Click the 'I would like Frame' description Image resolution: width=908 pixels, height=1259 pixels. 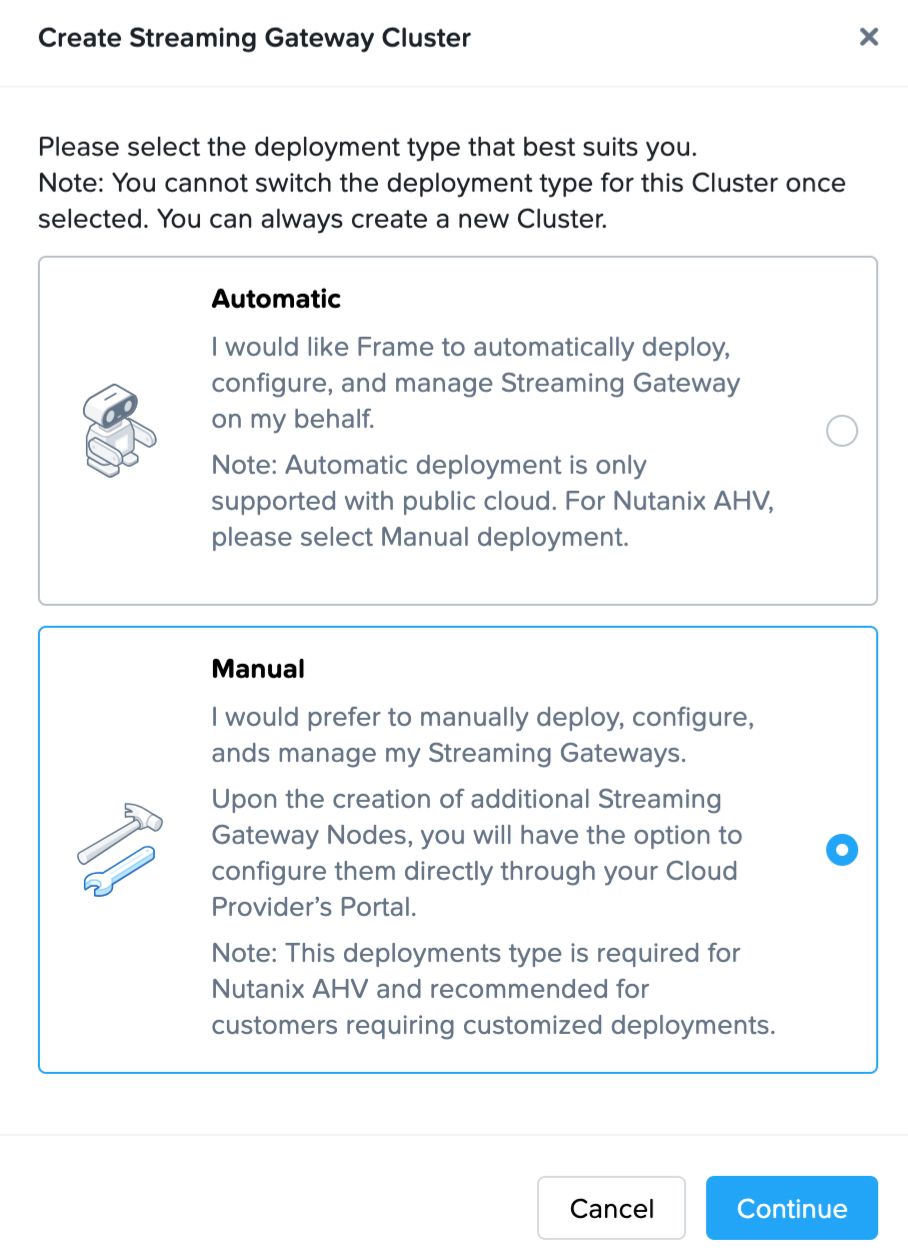pyautogui.click(x=475, y=383)
